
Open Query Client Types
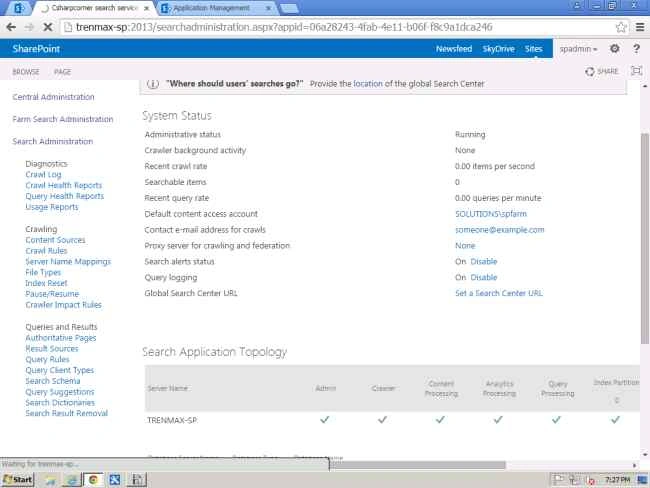(x=60, y=370)
